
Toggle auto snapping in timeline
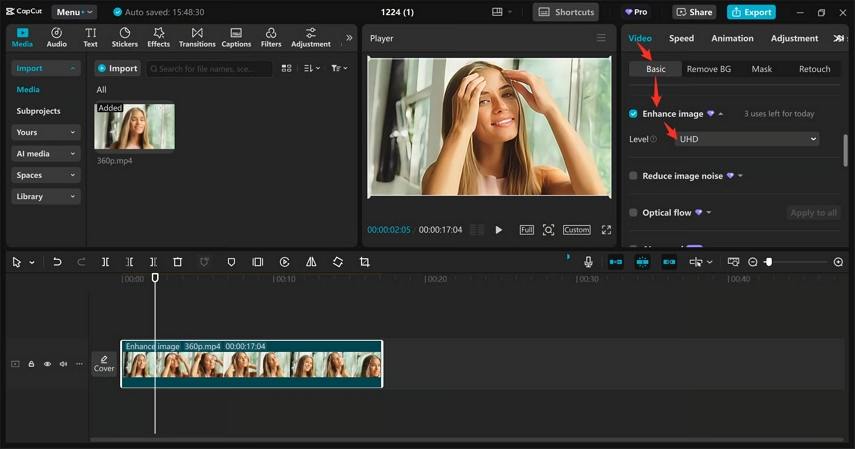point(642,262)
